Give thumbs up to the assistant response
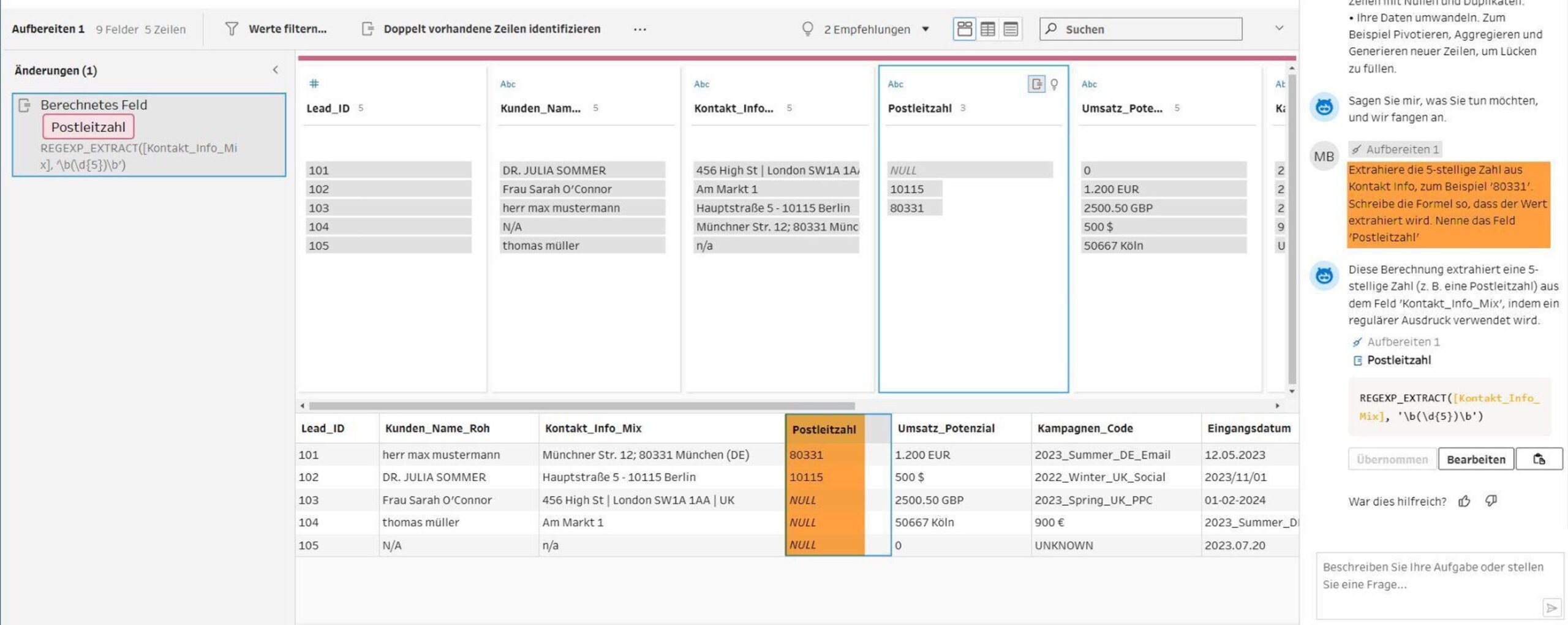1568x625 pixels. click(1464, 501)
